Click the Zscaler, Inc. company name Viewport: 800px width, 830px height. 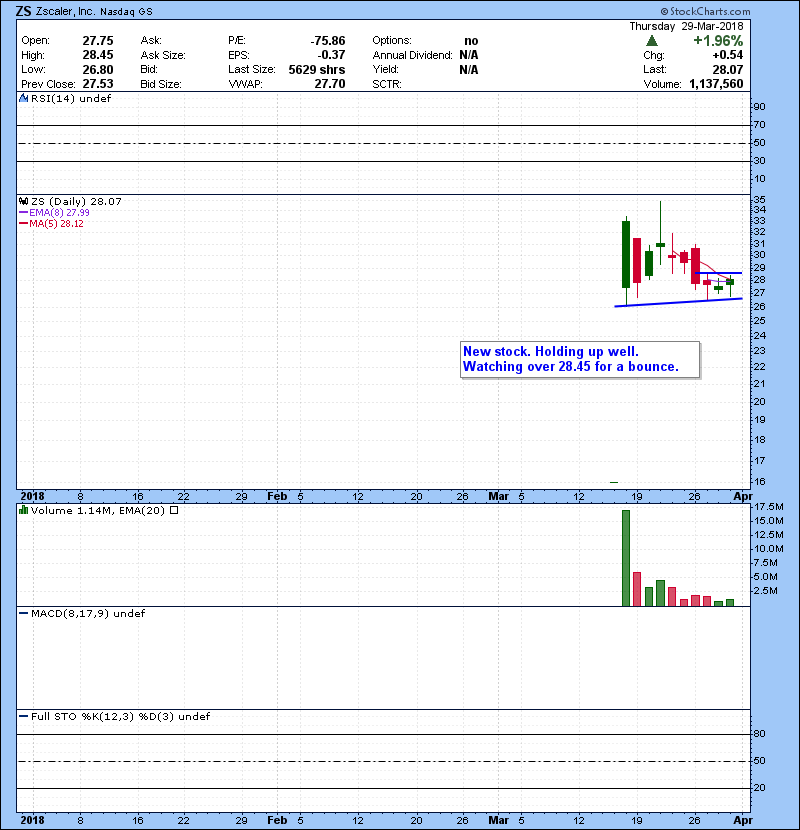pos(66,11)
